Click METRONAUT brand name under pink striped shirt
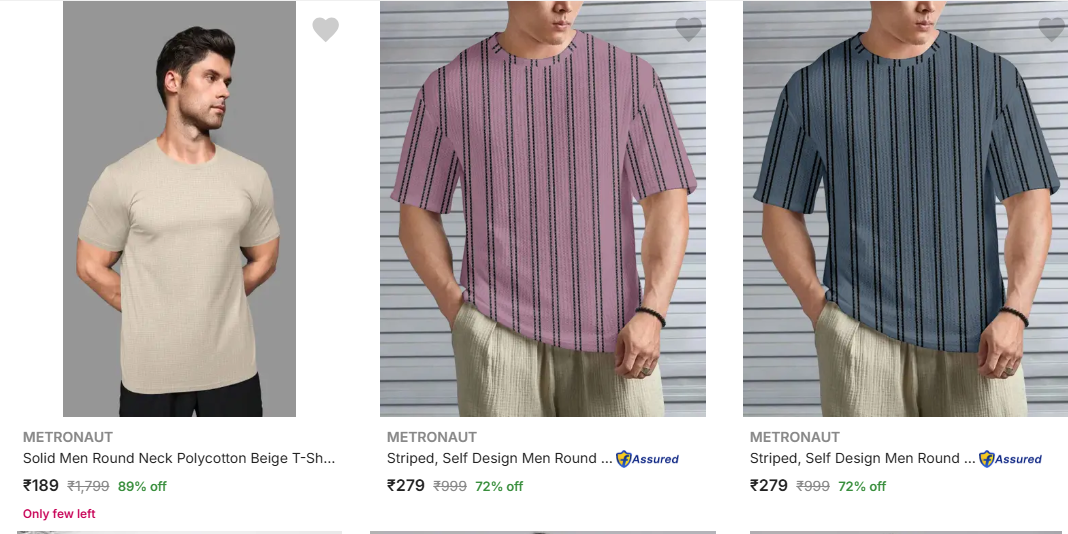The image size is (1068, 534). point(432,437)
